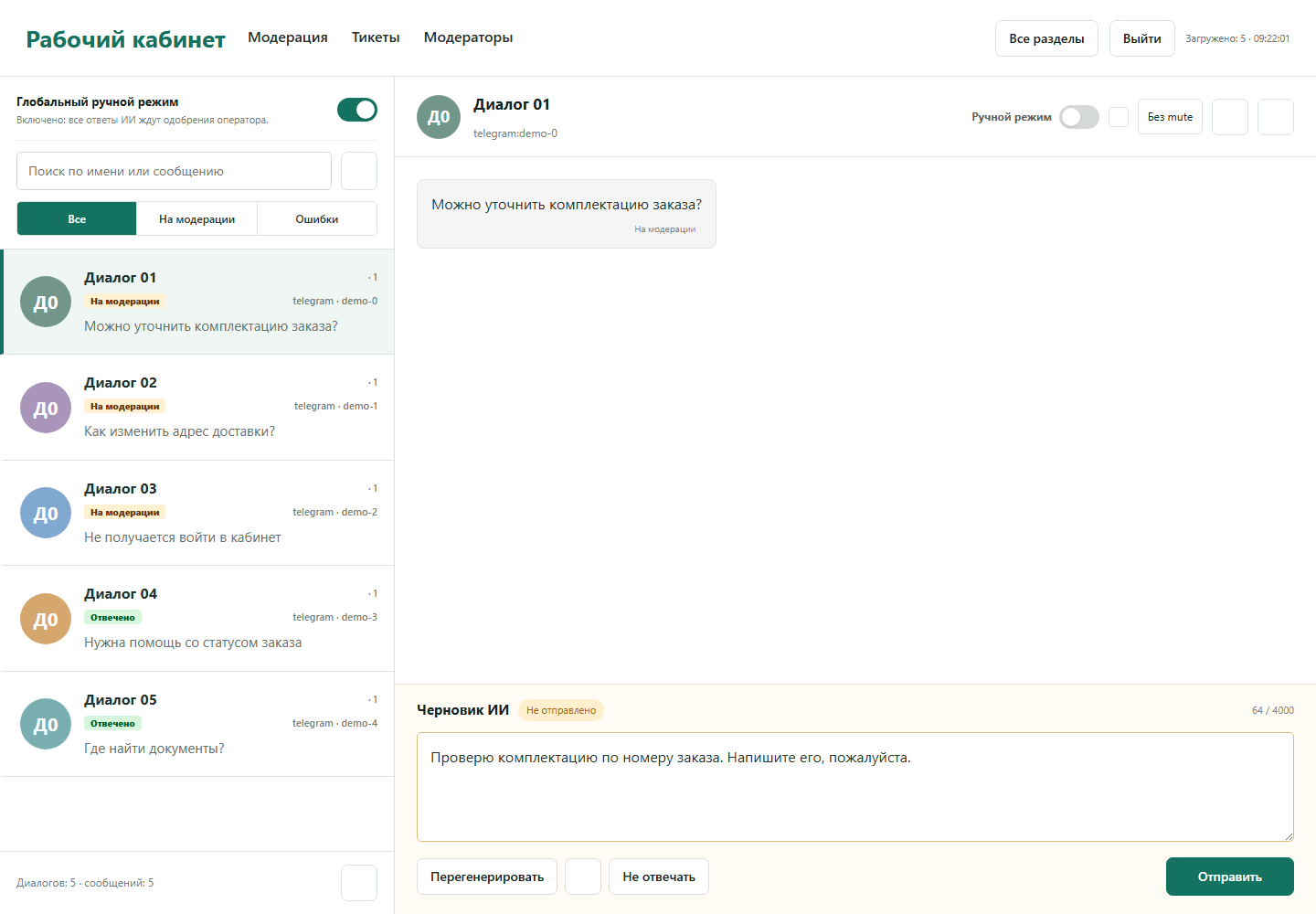Open the Диалог 02 row about адрес доставки
The width and height of the screenshot is (1316, 914).
[197, 408]
